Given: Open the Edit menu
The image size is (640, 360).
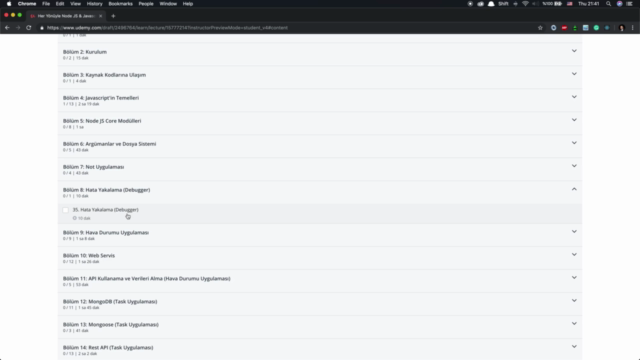Looking at the screenshot, I should pos(60,4).
